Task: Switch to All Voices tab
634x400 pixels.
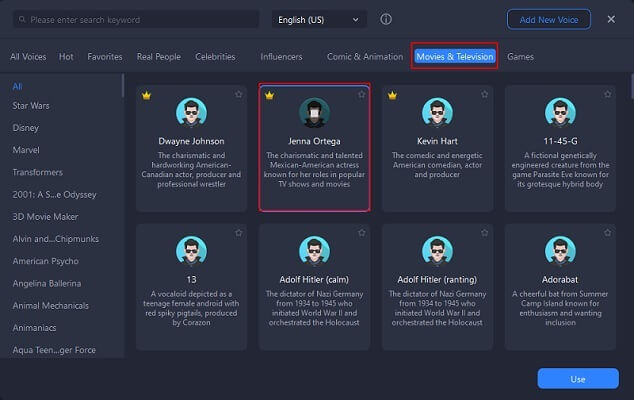Action: (x=28, y=57)
